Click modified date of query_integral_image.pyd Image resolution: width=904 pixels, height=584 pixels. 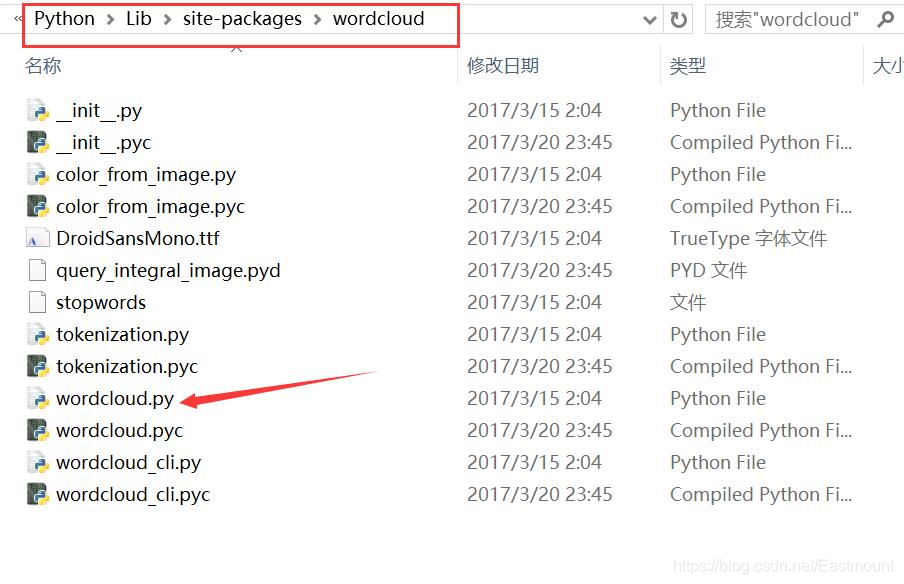(x=540, y=270)
